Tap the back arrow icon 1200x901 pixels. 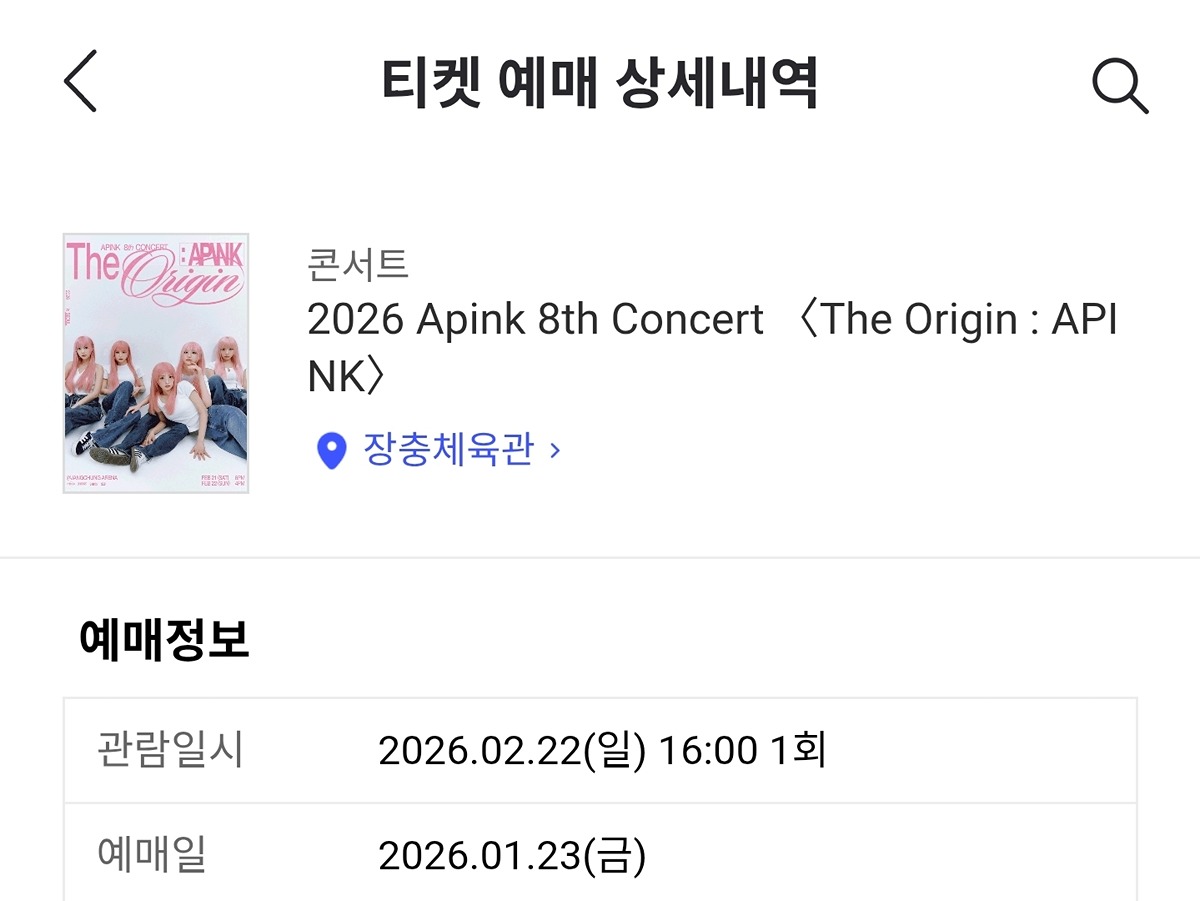point(81,81)
